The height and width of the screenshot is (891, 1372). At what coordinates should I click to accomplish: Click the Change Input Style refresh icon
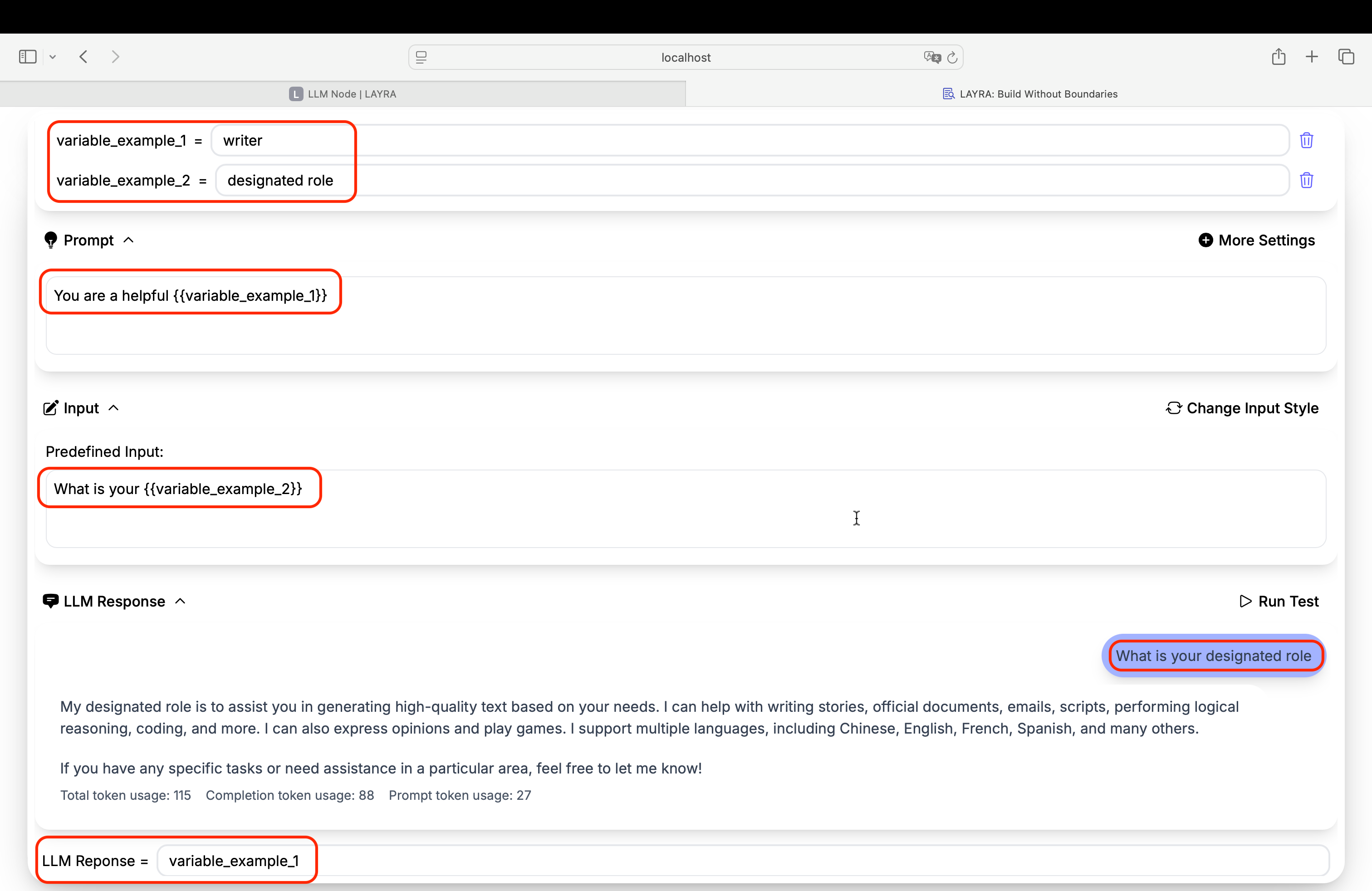point(1174,408)
